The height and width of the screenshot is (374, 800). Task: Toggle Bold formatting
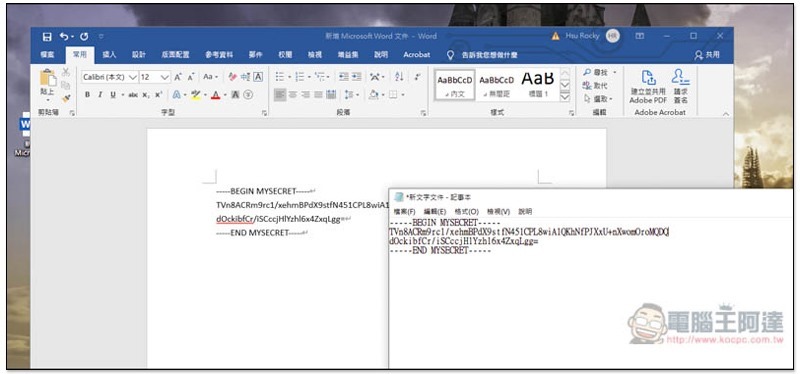point(87,94)
